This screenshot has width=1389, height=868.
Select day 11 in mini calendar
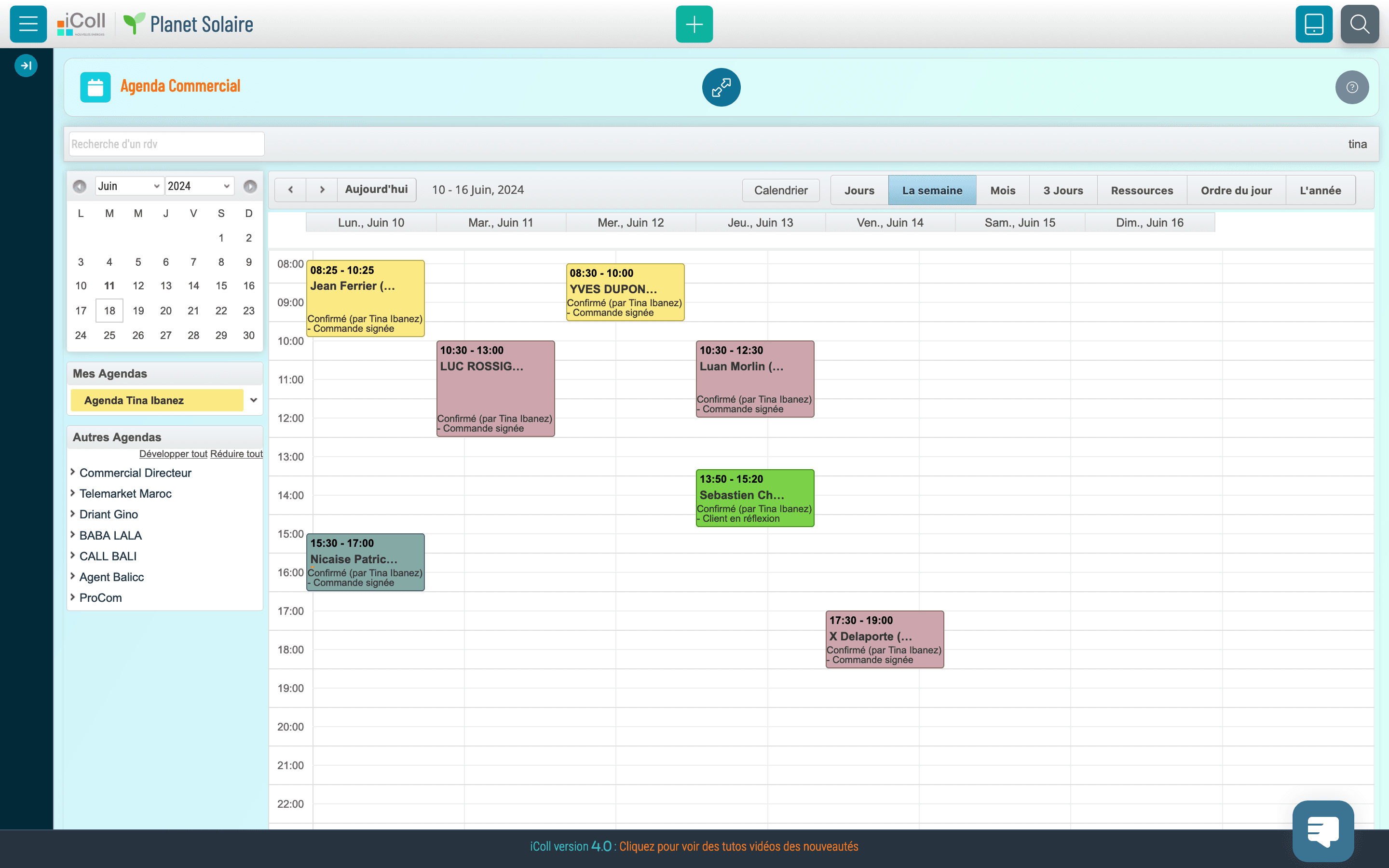(109, 285)
